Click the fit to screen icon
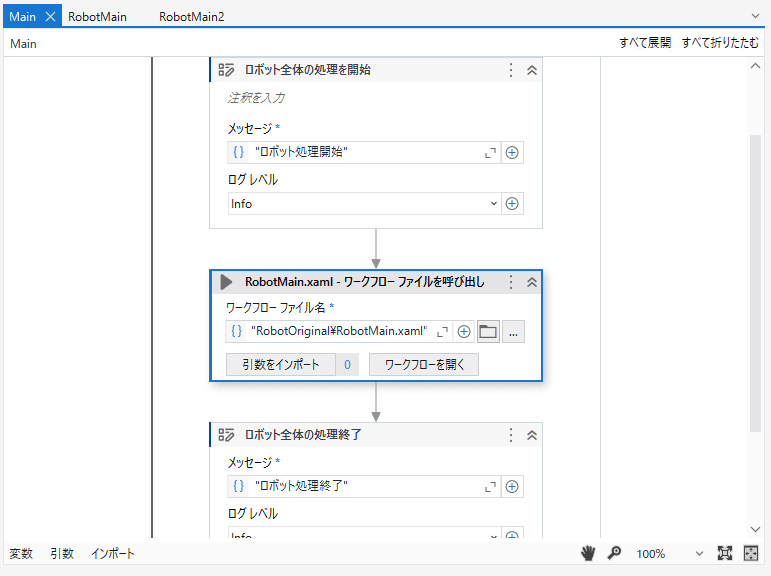 725,553
